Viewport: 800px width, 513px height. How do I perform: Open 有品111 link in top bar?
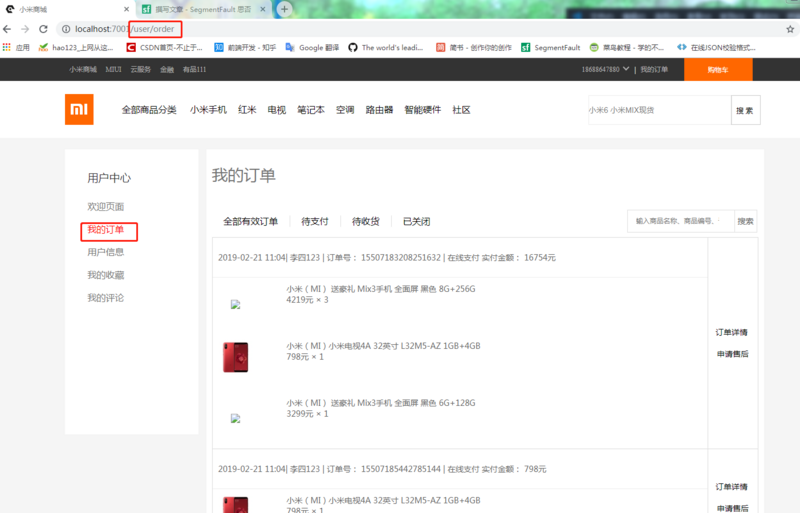(x=194, y=69)
